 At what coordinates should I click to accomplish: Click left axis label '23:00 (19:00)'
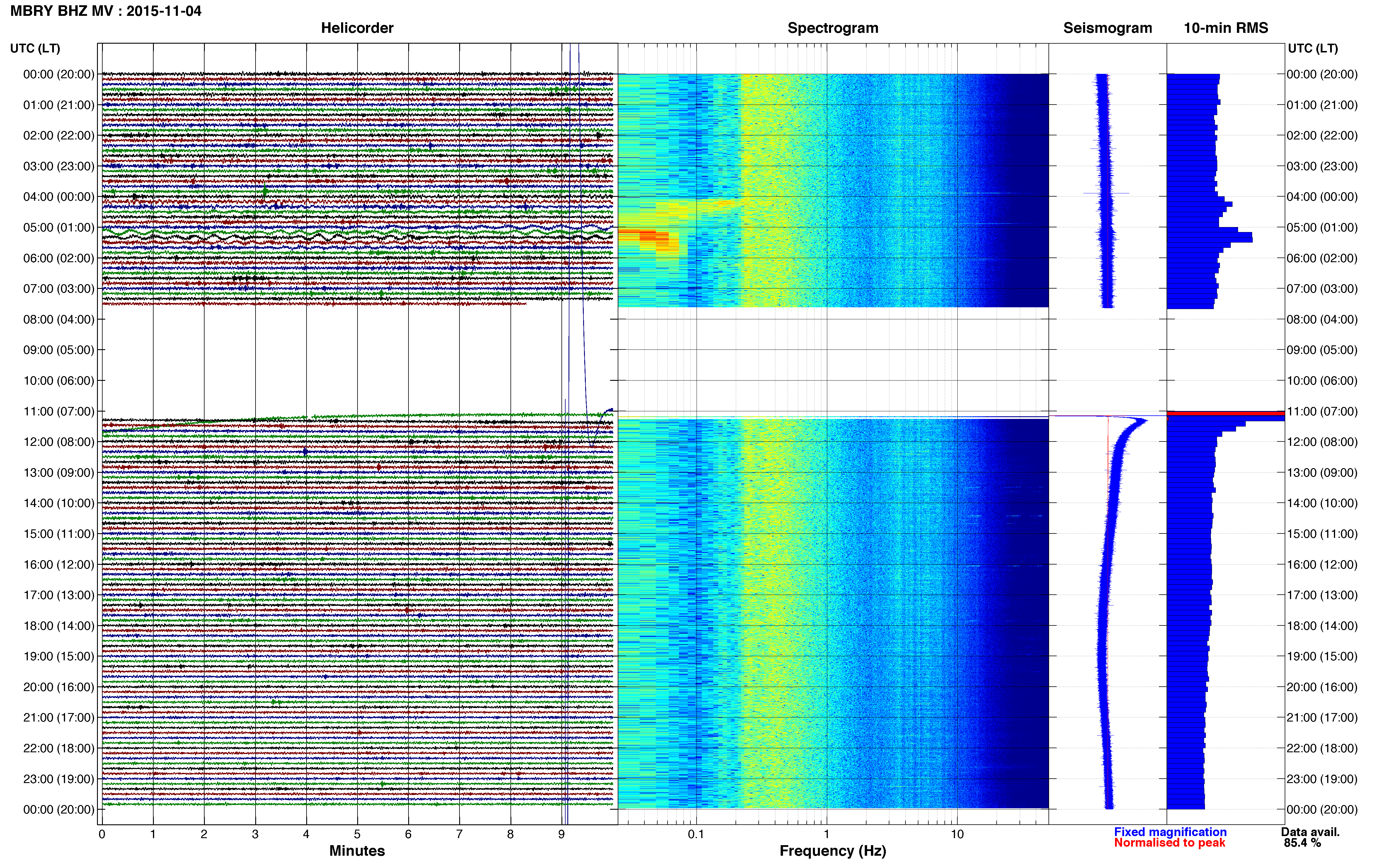tap(59, 779)
